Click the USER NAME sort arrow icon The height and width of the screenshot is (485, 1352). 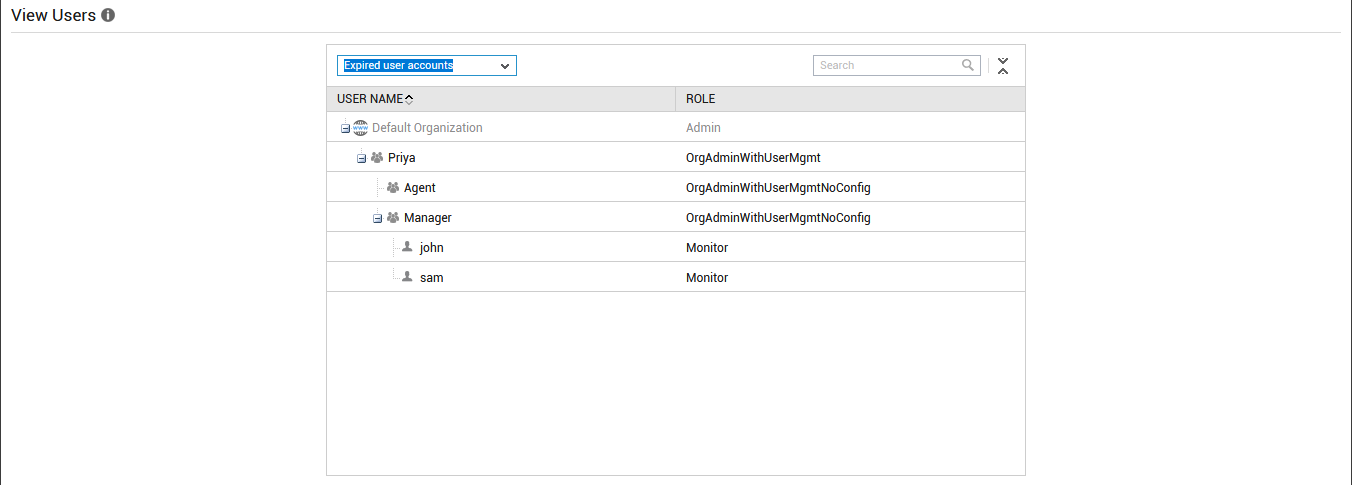[x=409, y=99]
